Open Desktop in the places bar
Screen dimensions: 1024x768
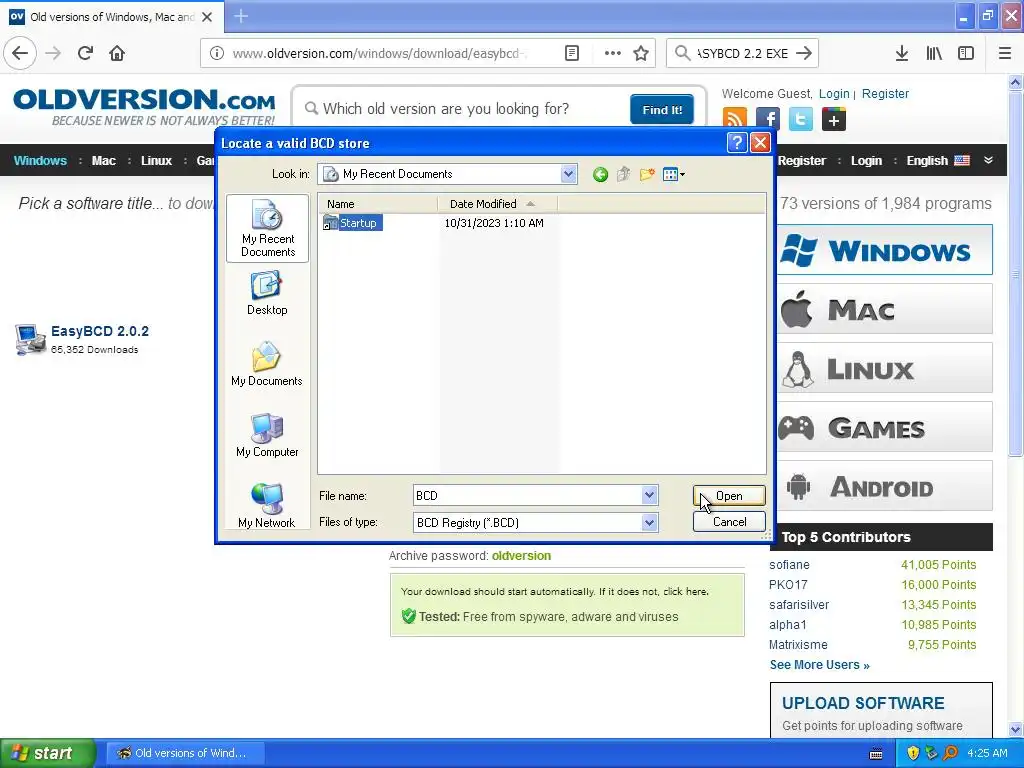pyautogui.click(x=267, y=294)
